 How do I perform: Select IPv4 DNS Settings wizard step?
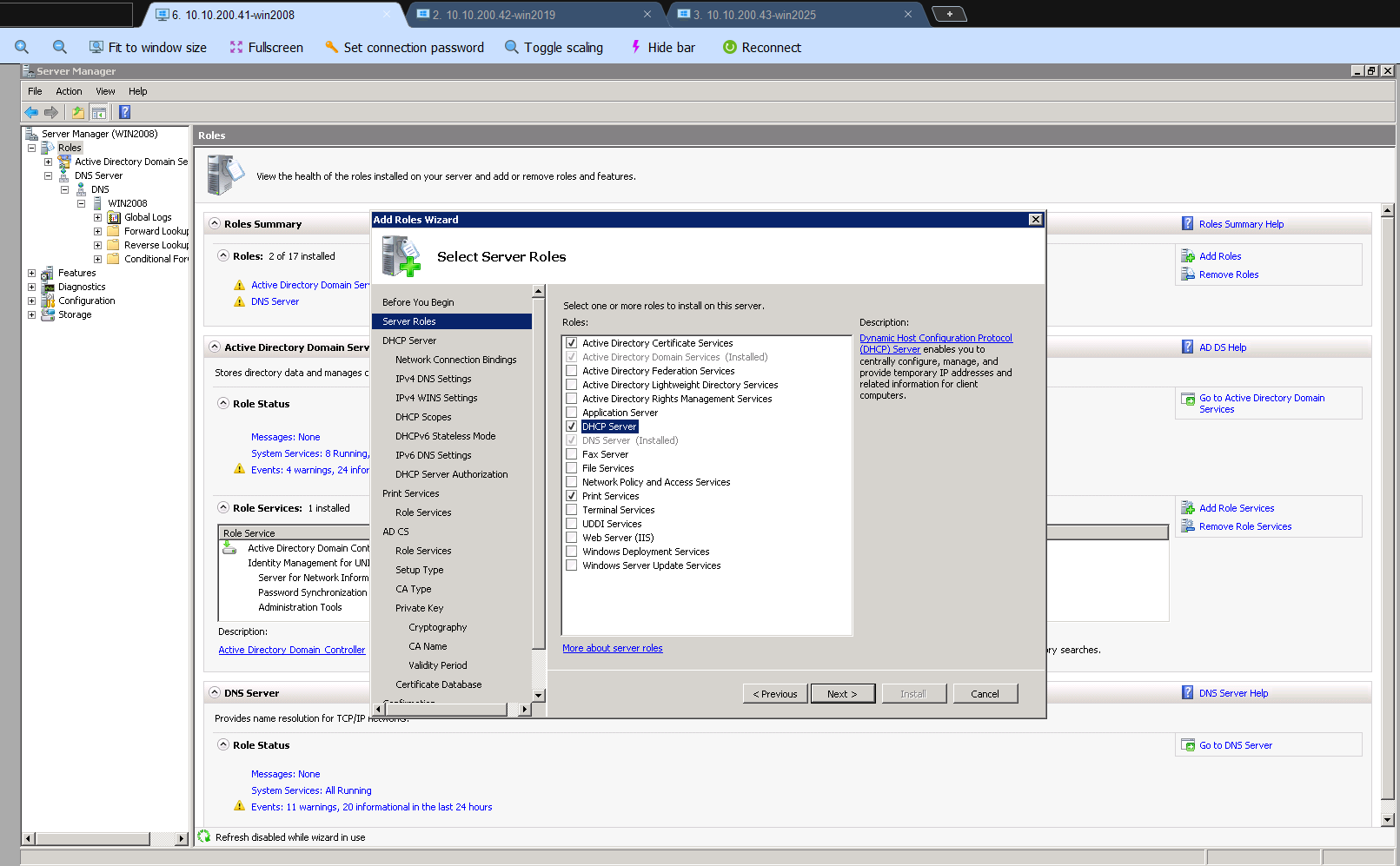tap(433, 379)
